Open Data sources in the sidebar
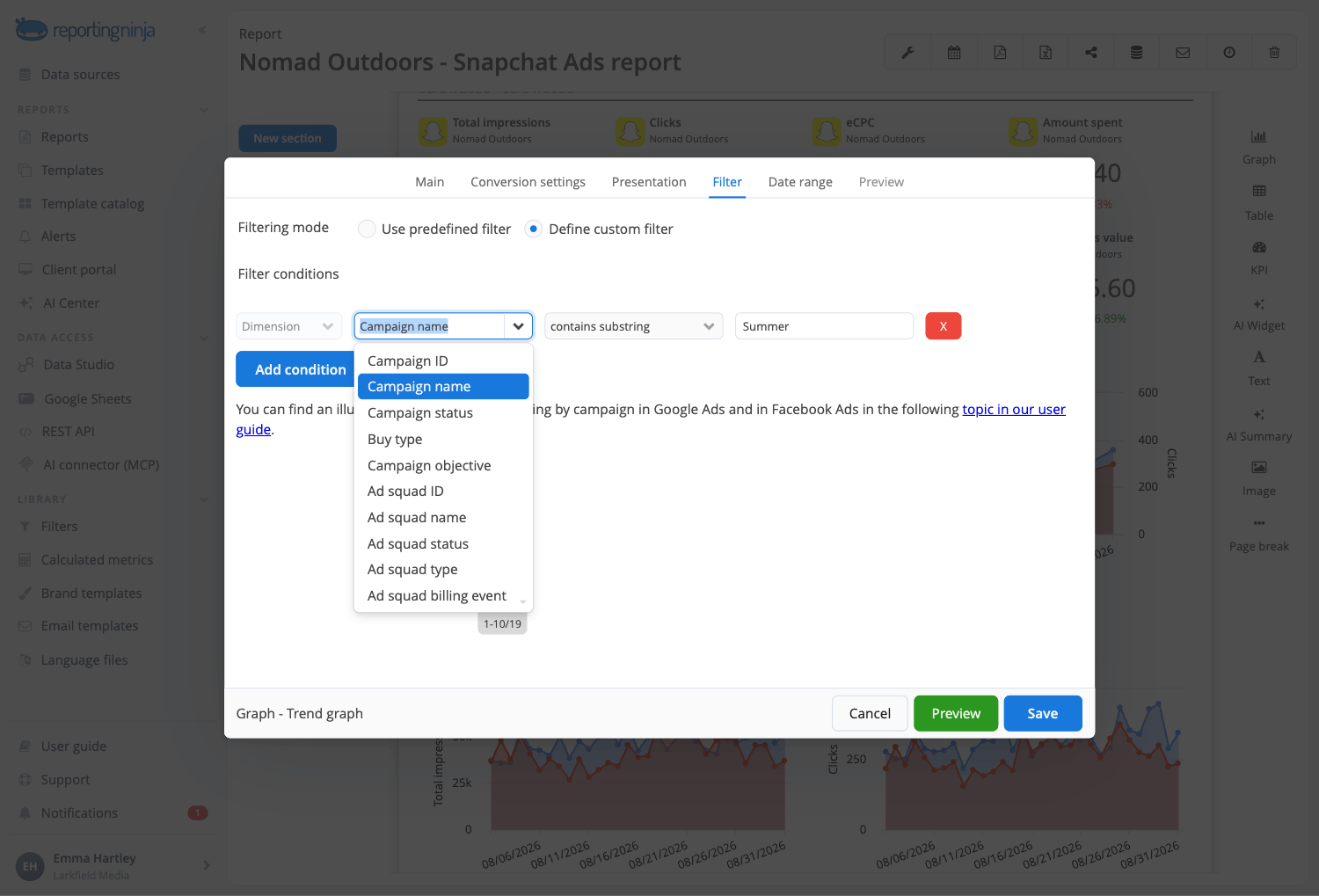This screenshot has height=896, width=1319. pyautogui.click(x=80, y=75)
